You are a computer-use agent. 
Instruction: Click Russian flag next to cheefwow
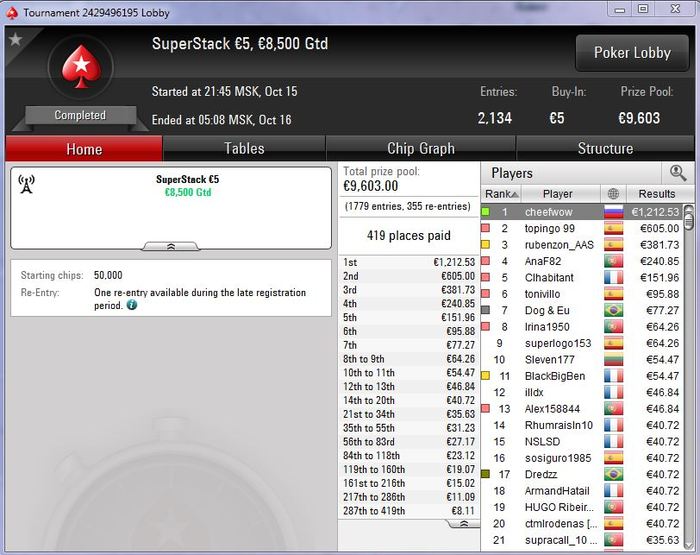[613, 212]
